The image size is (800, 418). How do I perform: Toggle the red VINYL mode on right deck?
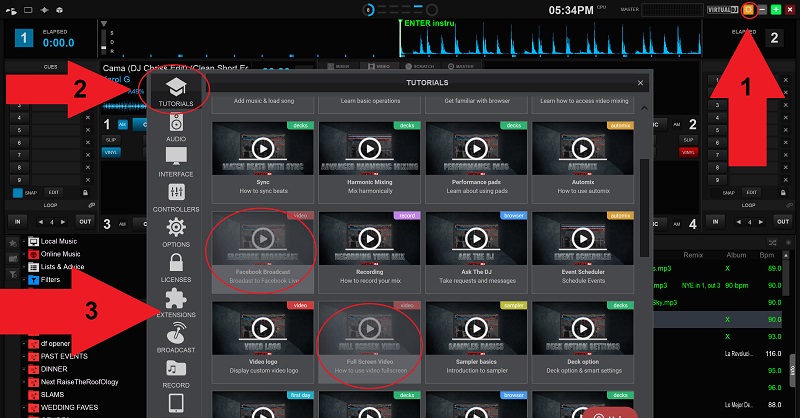[x=688, y=152]
